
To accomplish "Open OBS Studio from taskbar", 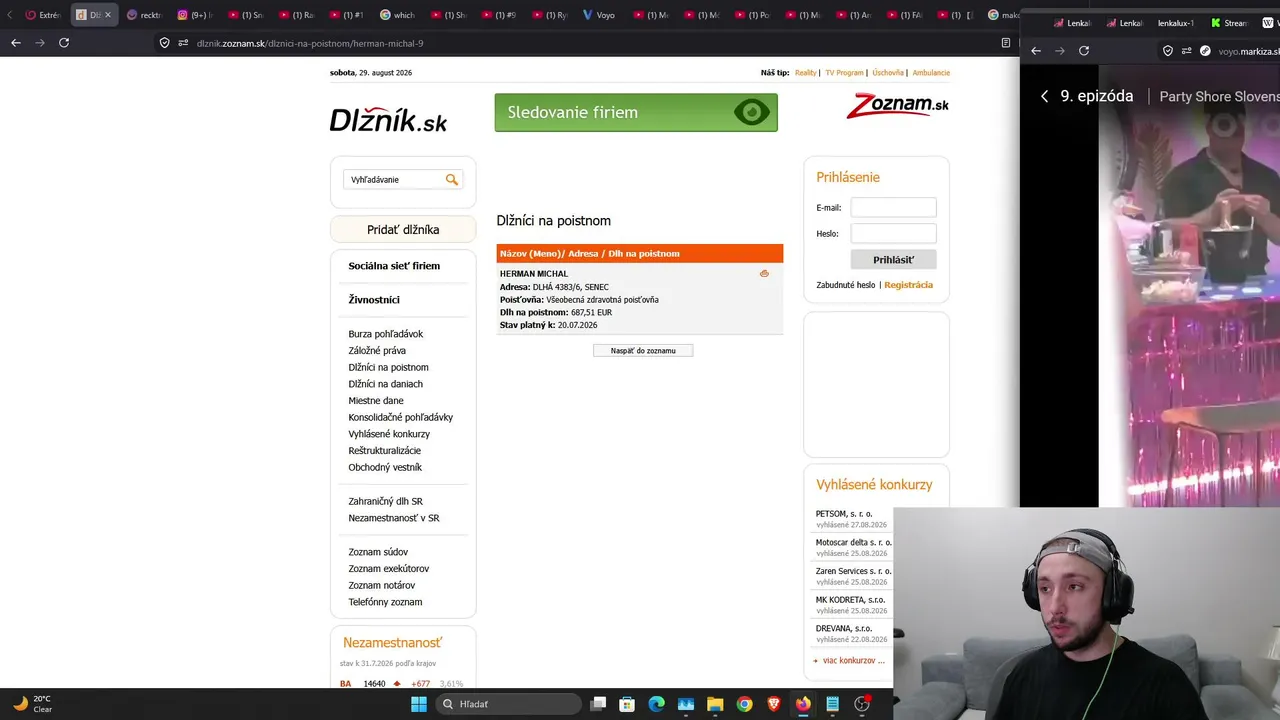I will point(862,704).
